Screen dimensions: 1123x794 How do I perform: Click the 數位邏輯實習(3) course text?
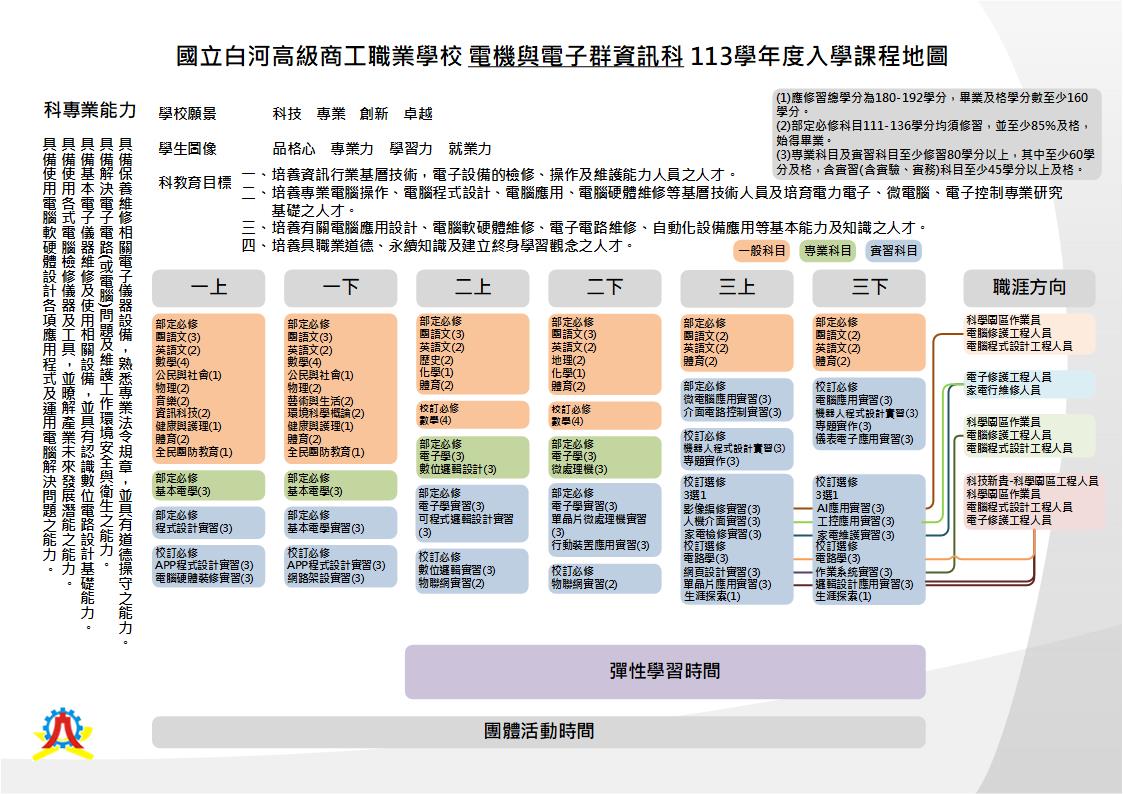(457, 571)
